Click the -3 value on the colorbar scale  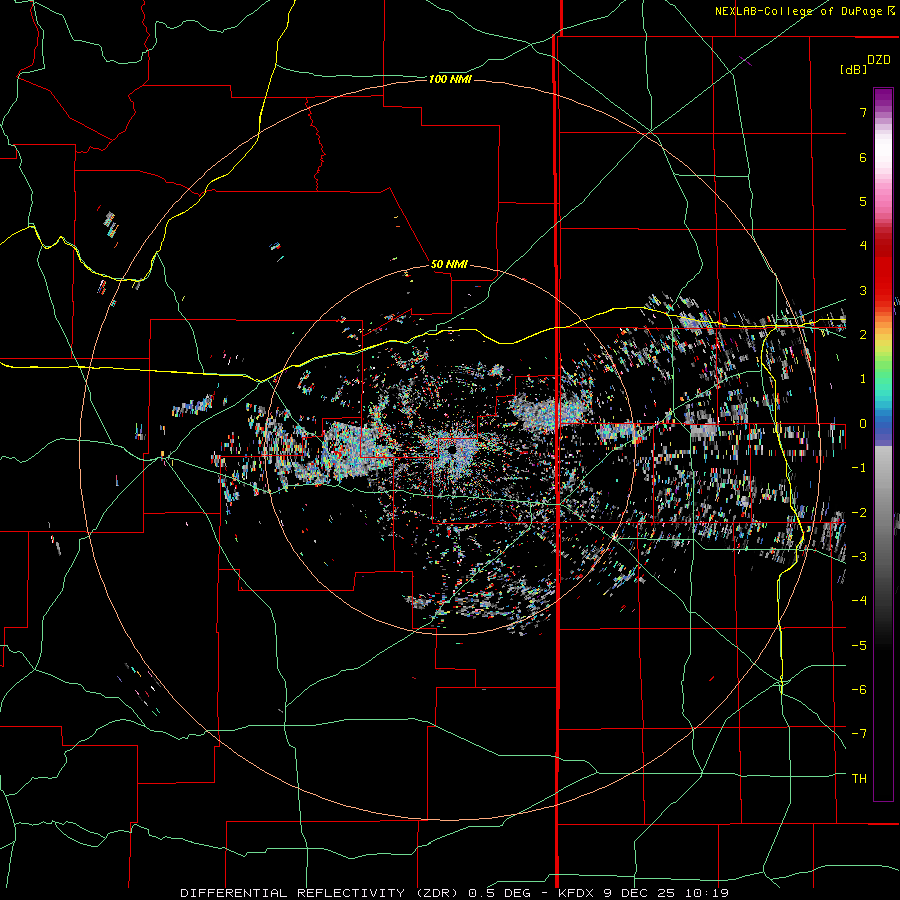pyautogui.click(x=859, y=557)
